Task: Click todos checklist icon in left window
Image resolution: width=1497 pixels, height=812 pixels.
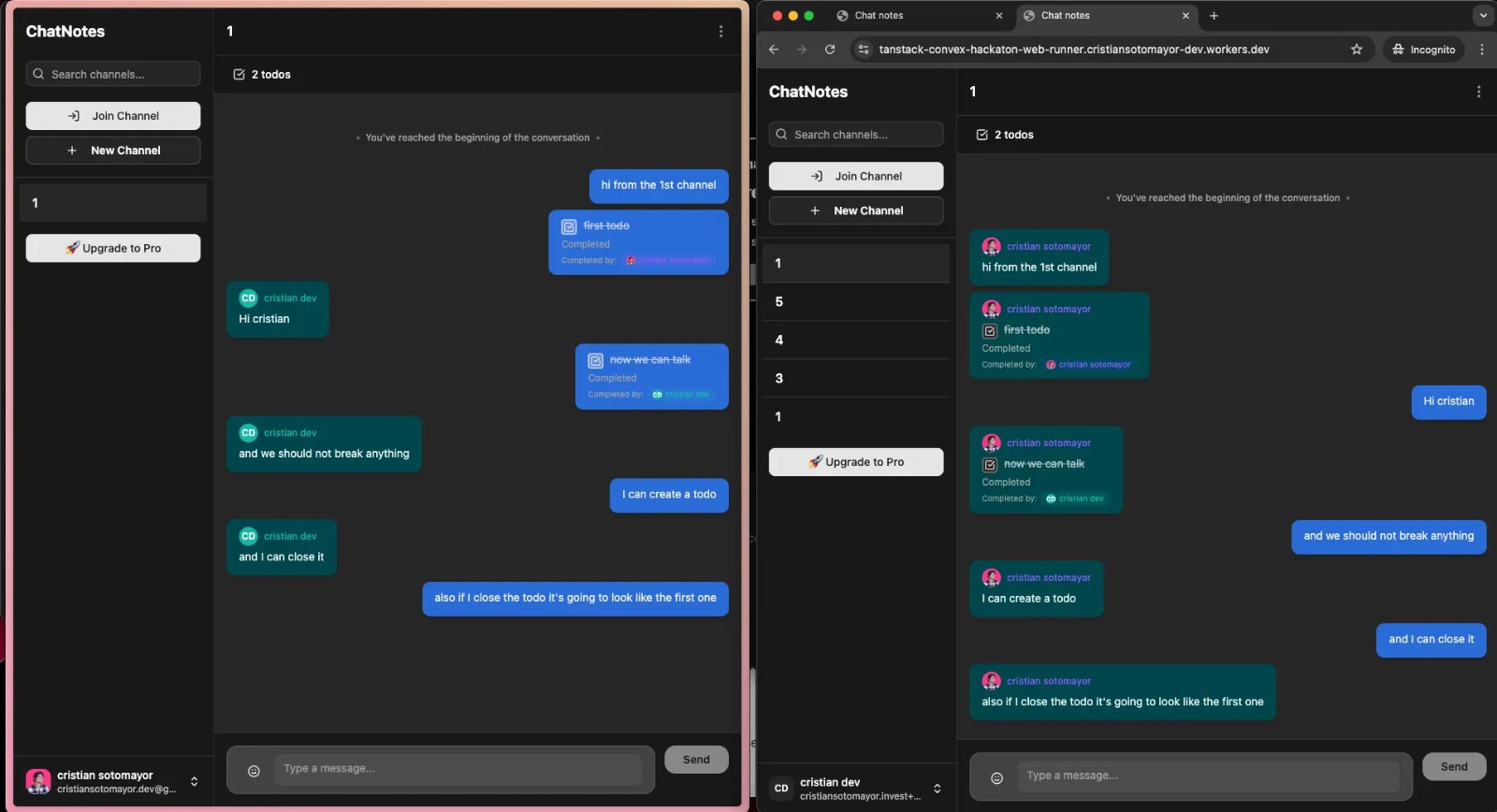Action: [239, 74]
